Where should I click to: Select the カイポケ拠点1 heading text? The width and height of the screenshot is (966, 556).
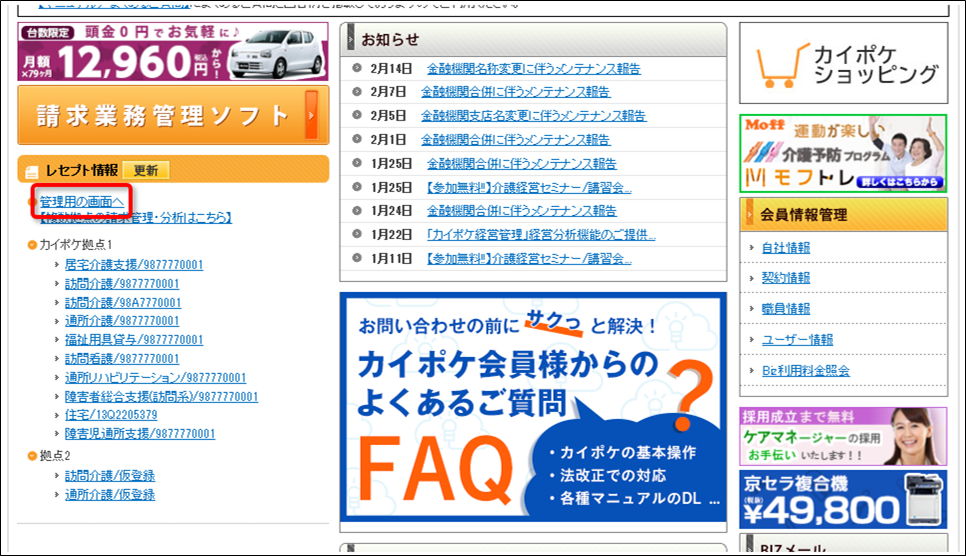(x=76, y=245)
